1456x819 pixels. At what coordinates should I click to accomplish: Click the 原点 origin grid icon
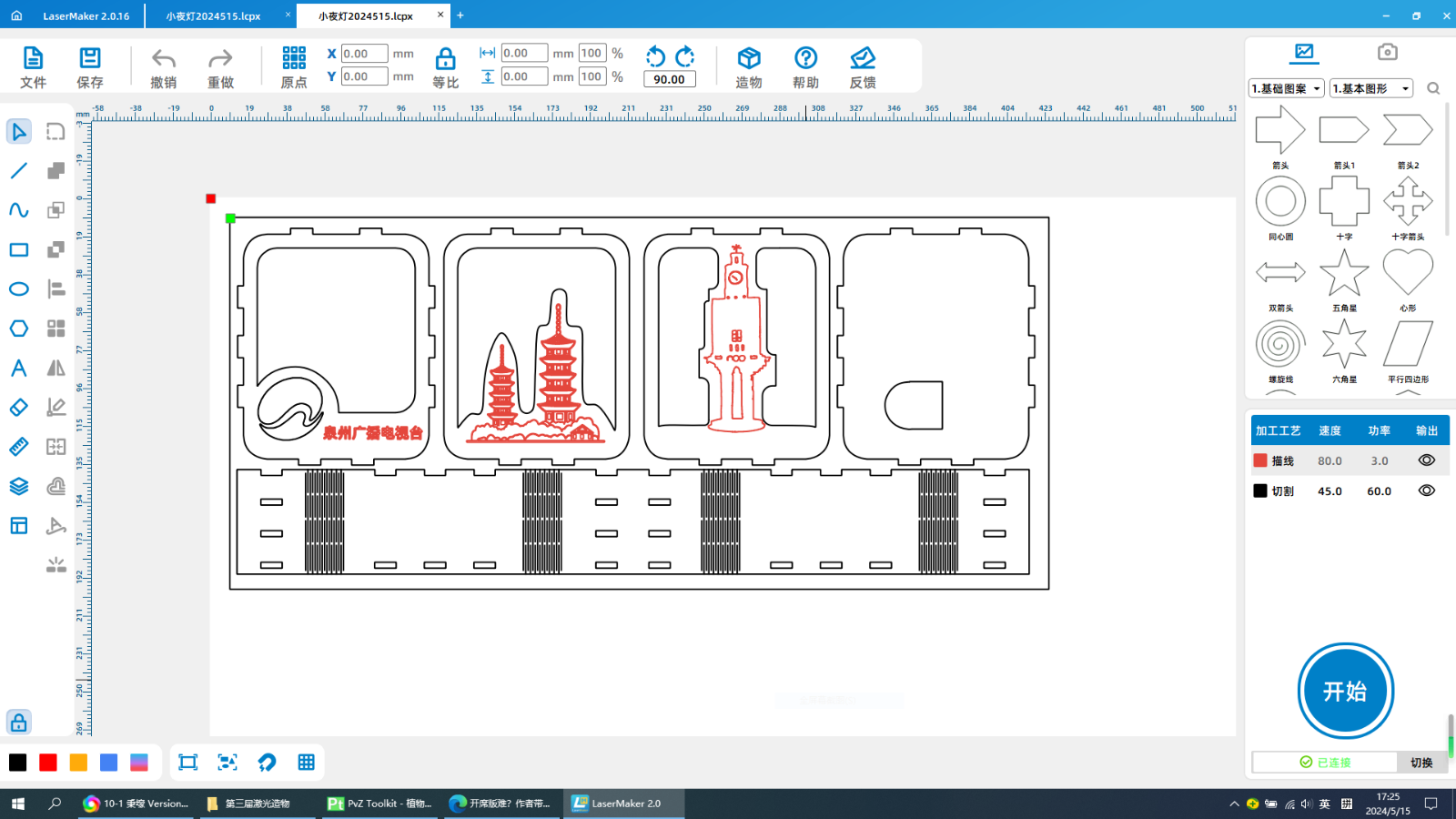click(294, 60)
